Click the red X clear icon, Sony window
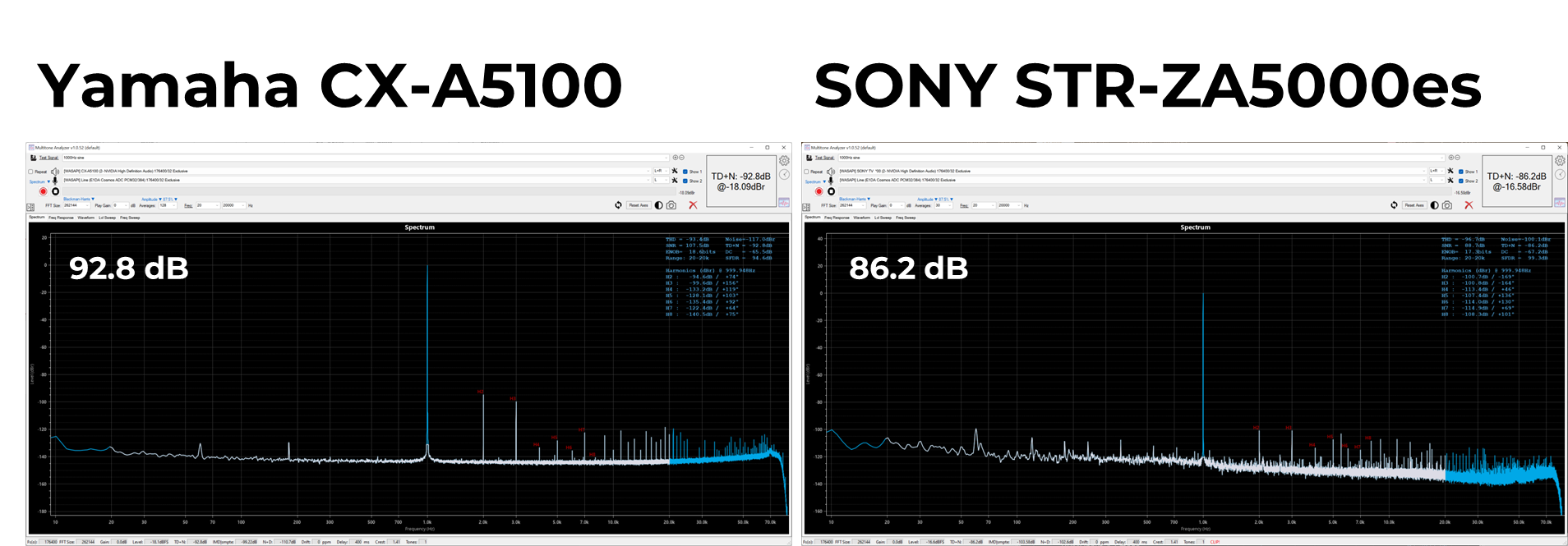Viewport: 1568px width, 546px height. (x=1469, y=205)
